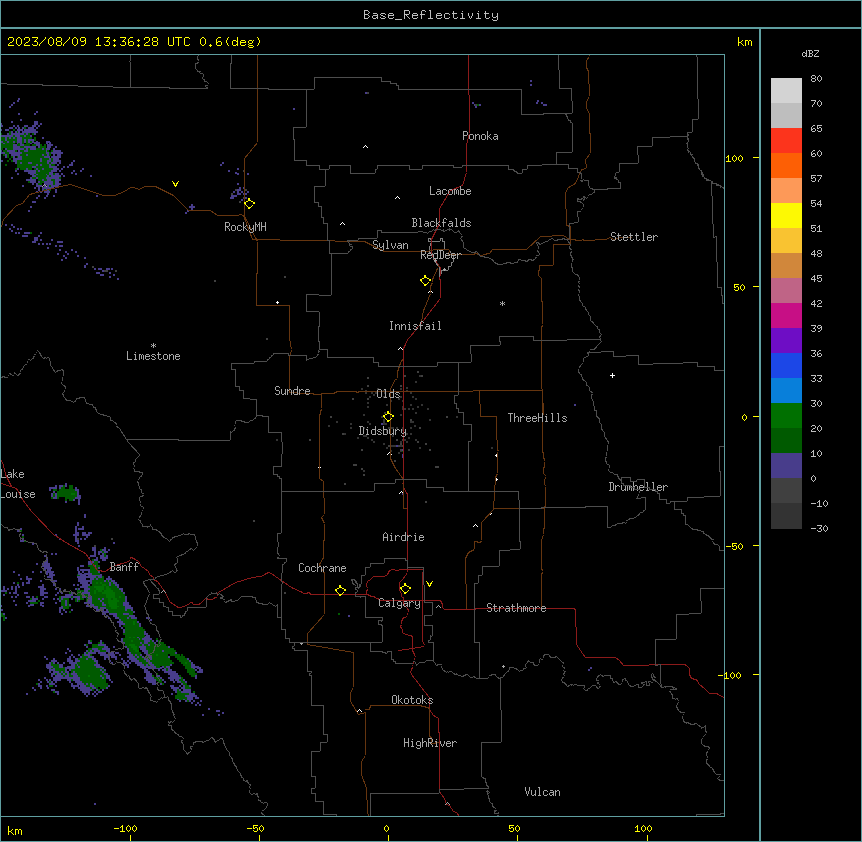Click the white caret marker southwest of Ponoka
The height and width of the screenshot is (842, 862).
(x=366, y=147)
